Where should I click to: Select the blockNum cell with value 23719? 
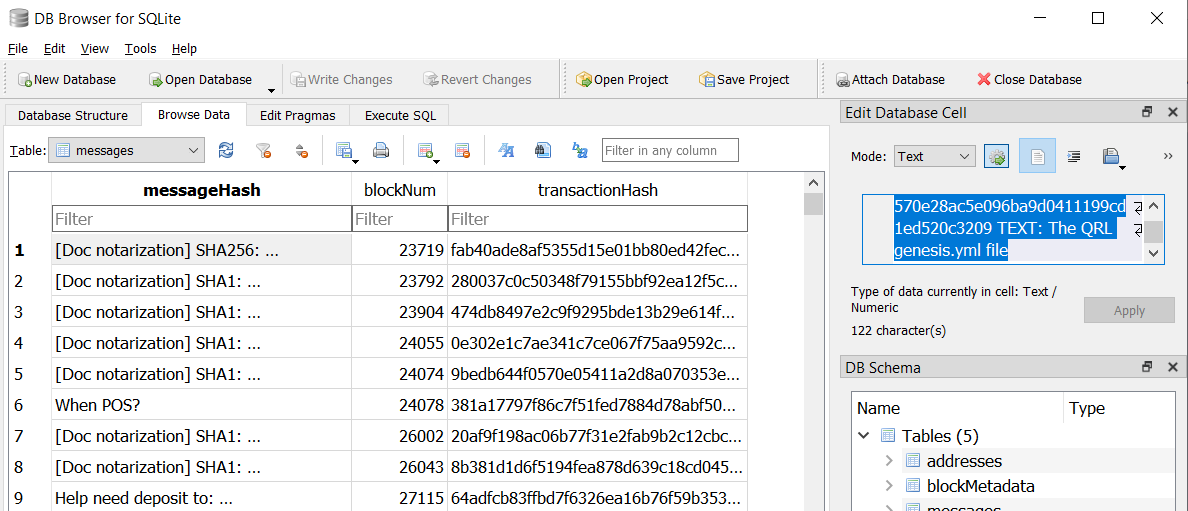pyautogui.click(x=400, y=249)
